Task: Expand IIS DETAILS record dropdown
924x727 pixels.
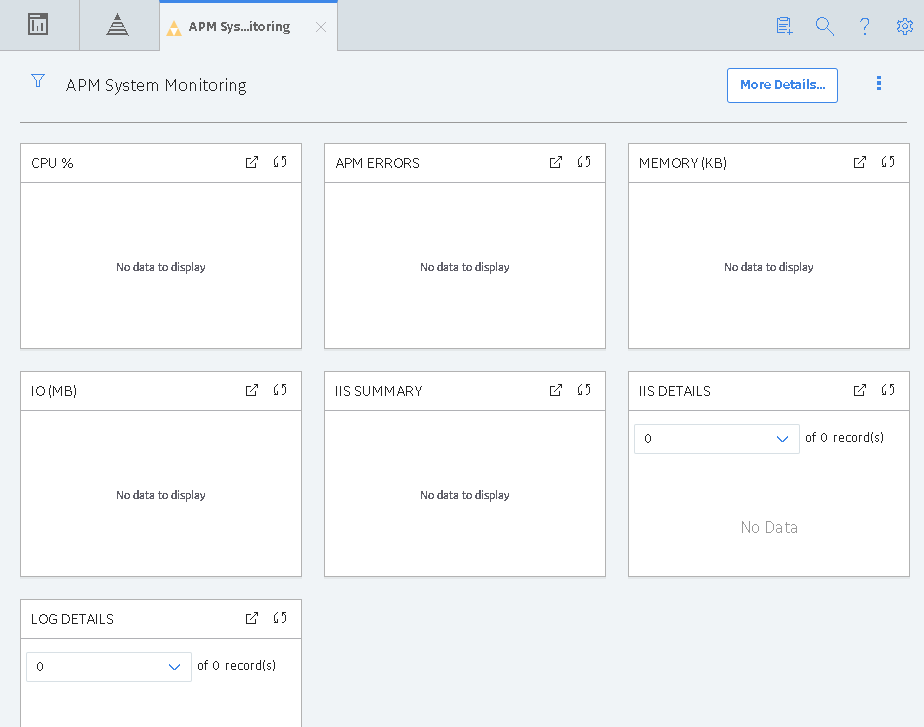Action: 717,439
